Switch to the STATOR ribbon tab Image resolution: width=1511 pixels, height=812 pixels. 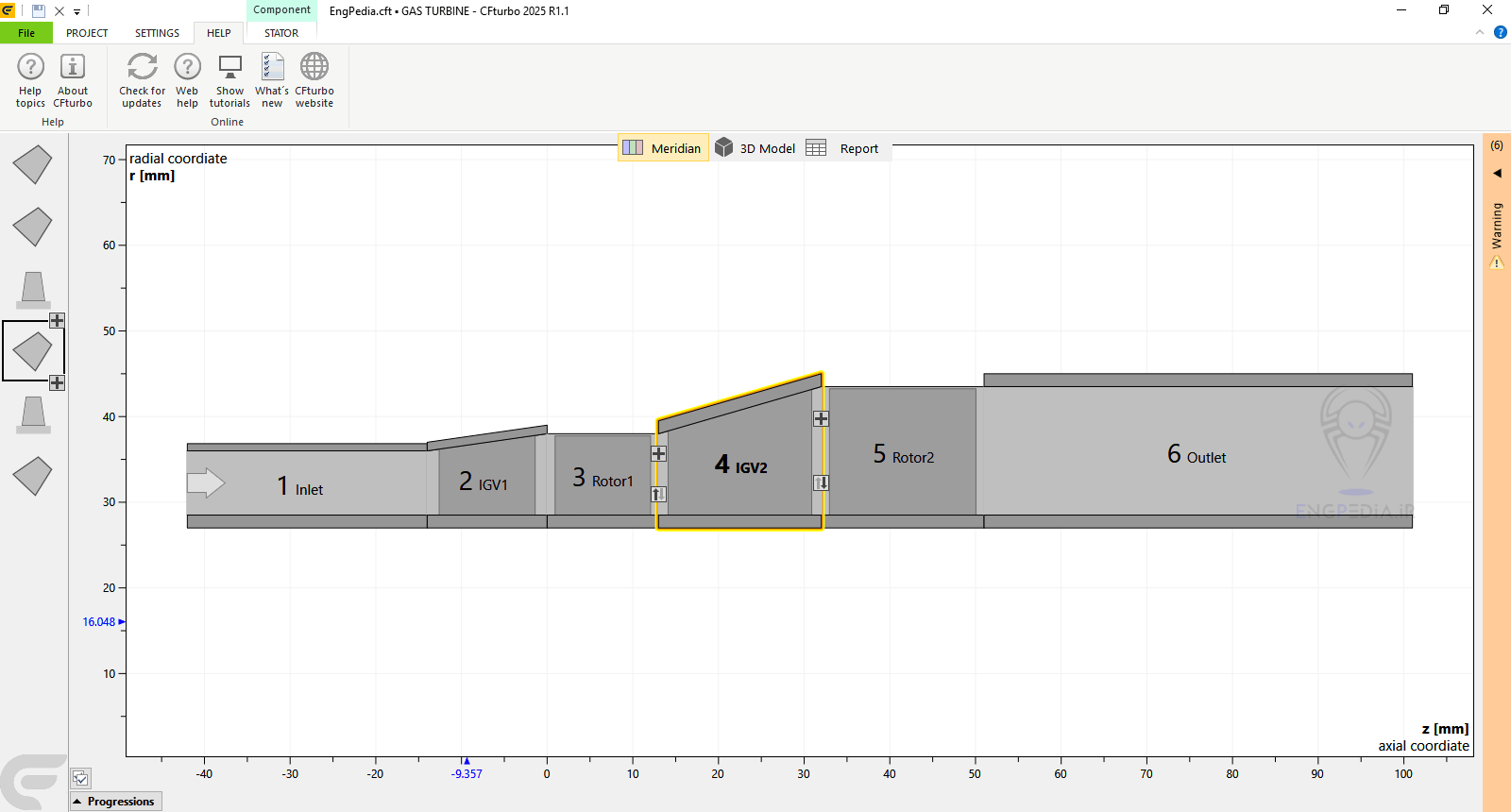(281, 33)
